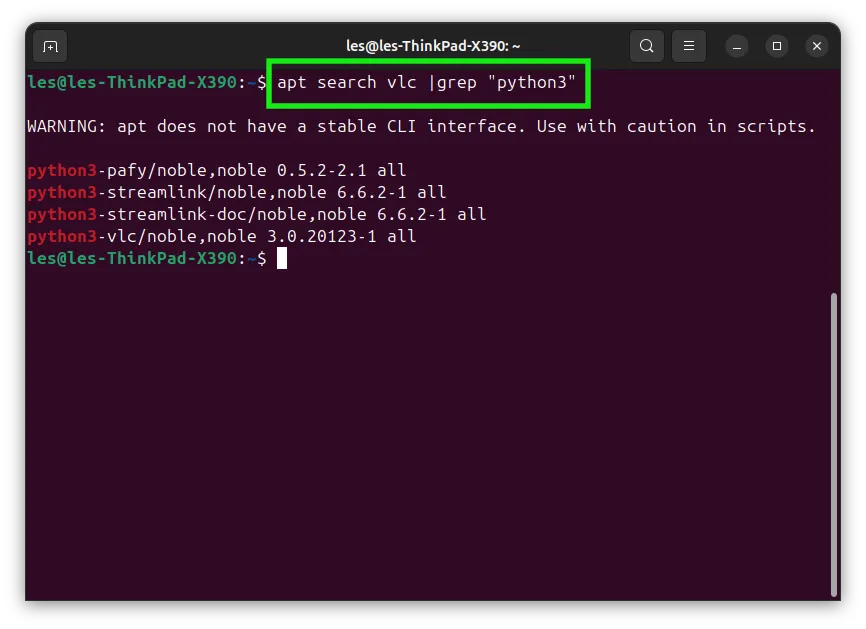Close the terminal window

817,46
